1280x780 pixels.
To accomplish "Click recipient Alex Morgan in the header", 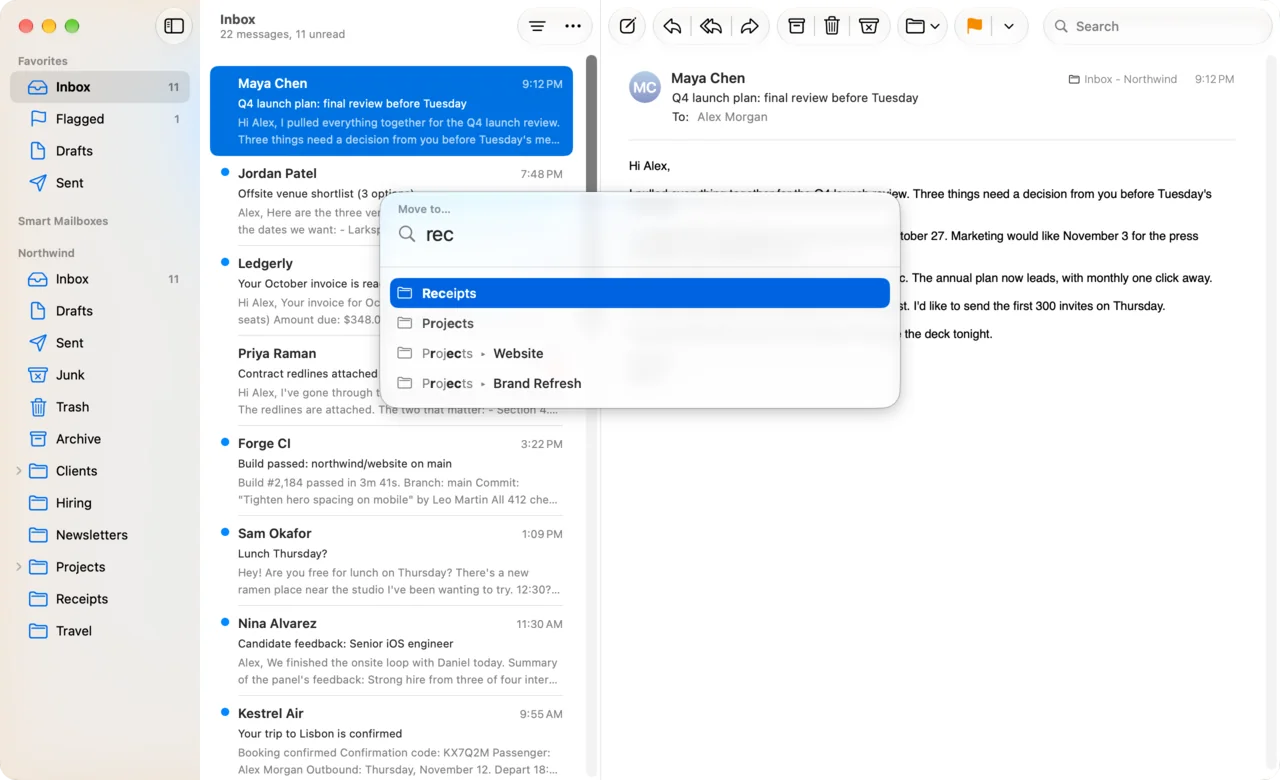I will pos(732,117).
